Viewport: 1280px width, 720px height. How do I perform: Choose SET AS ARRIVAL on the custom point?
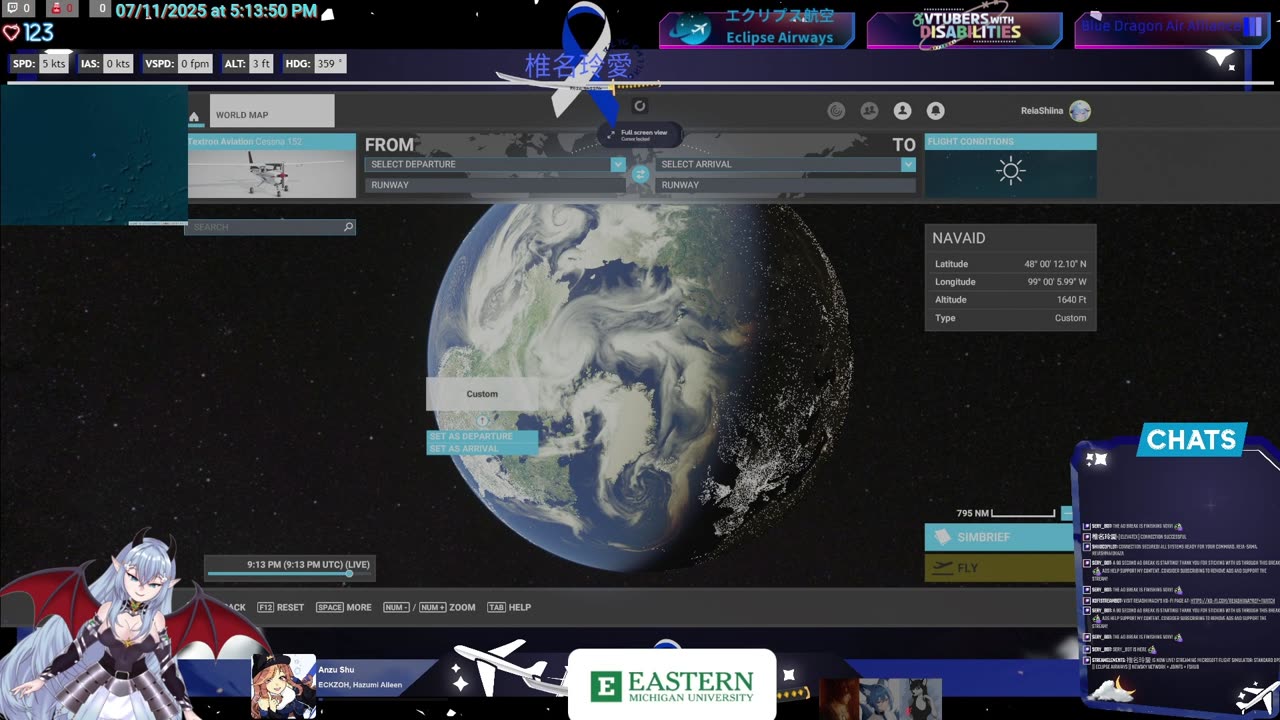(x=482, y=449)
